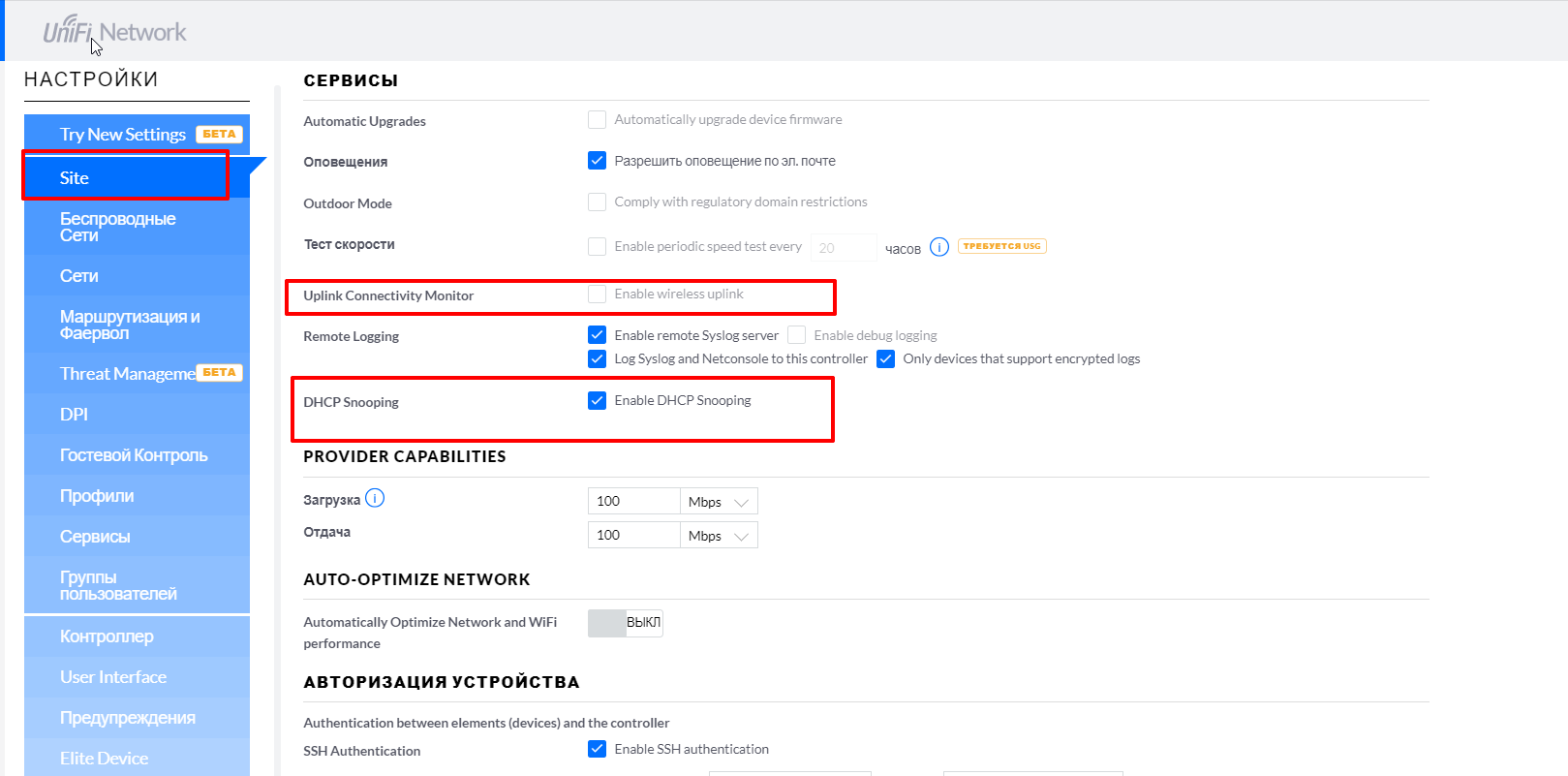
Task: Enable automatic device firmware upgrade checkbox
Action: pos(598,120)
